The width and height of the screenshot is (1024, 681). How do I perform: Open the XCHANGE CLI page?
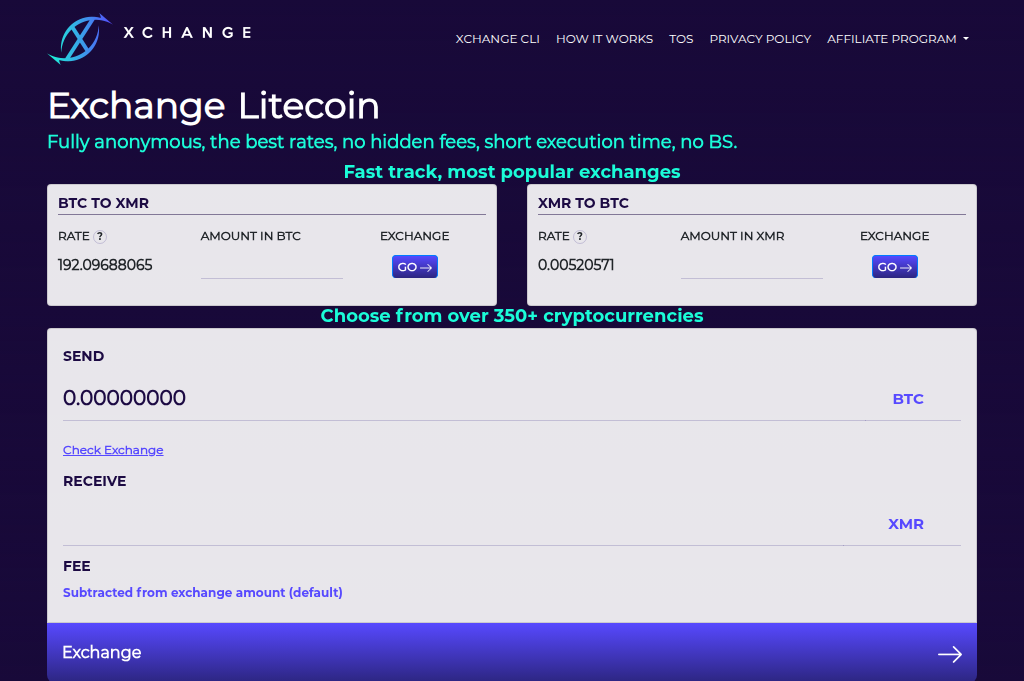pyautogui.click(x=497, y=39)
